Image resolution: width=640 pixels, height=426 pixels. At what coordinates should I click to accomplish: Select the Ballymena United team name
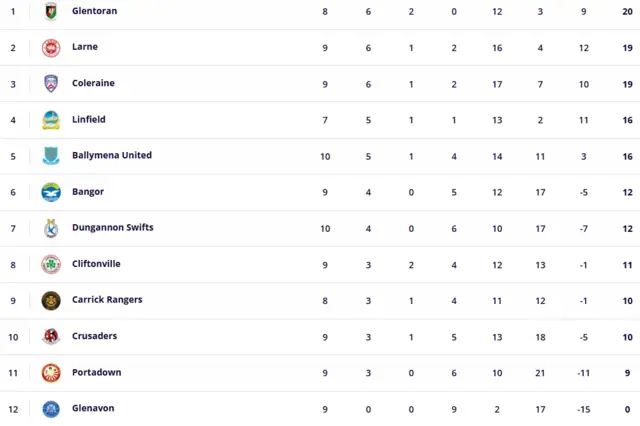pyautogui.click(x=112, y=155)
